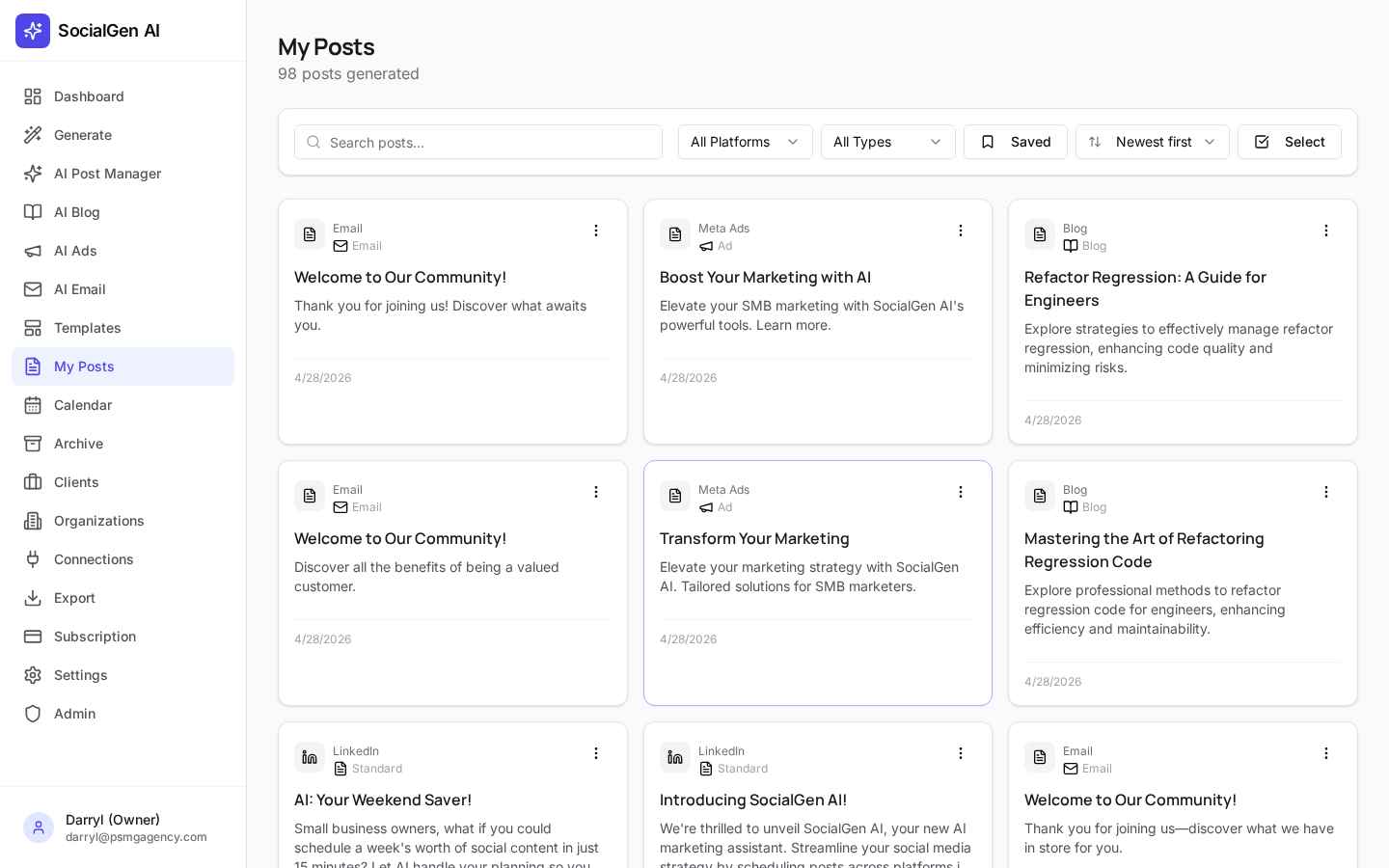Open options menu for Boost Your Marketing card

point(961,231)
